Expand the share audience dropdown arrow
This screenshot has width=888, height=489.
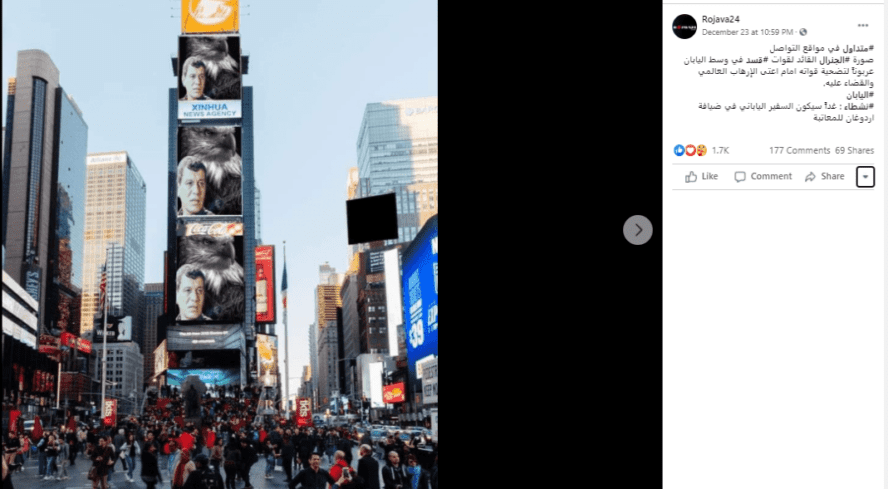pyautogui.click(x=865, y=177)
